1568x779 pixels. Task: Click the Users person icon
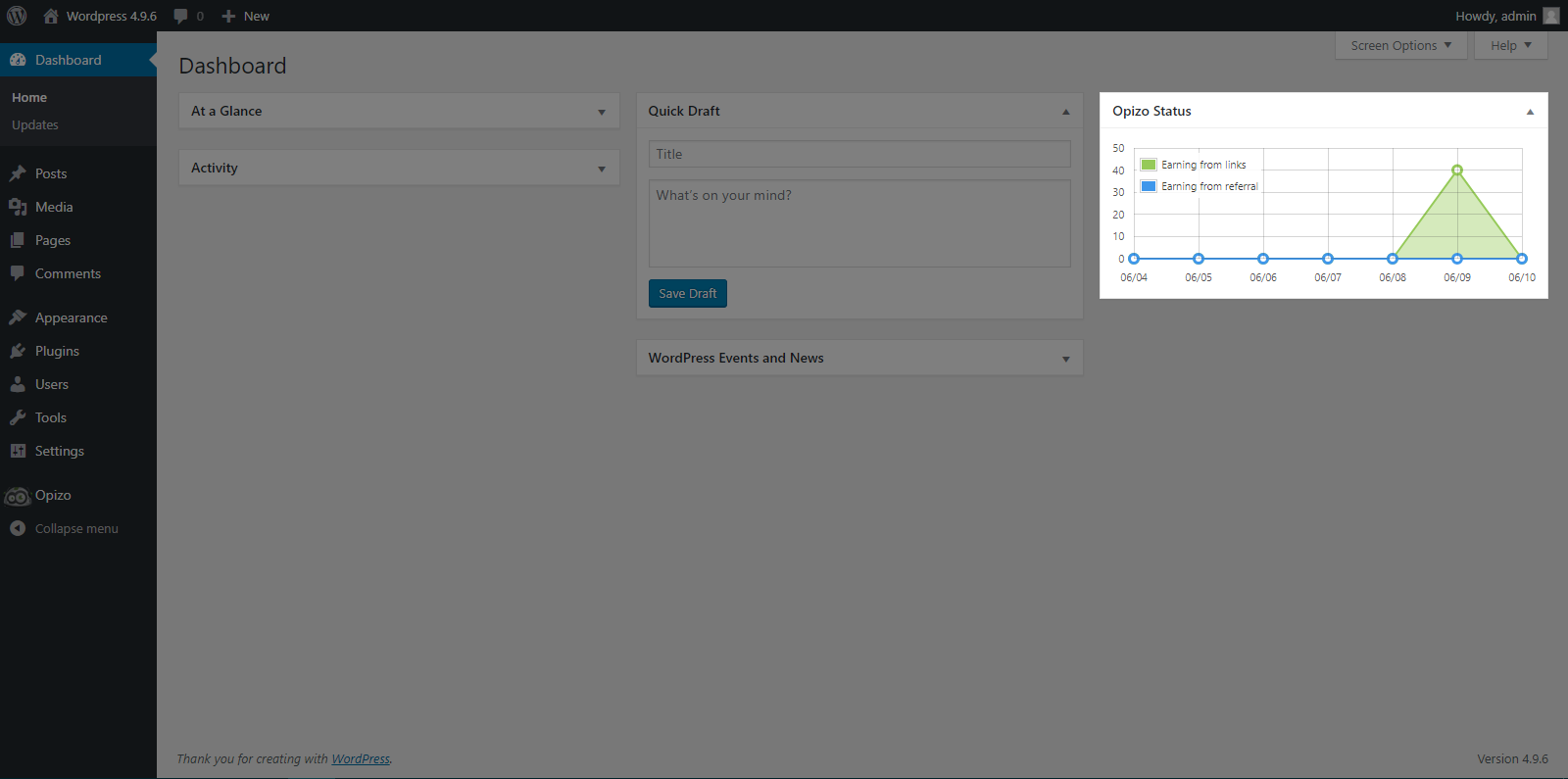pyautogui.click(x=18, y=384)
